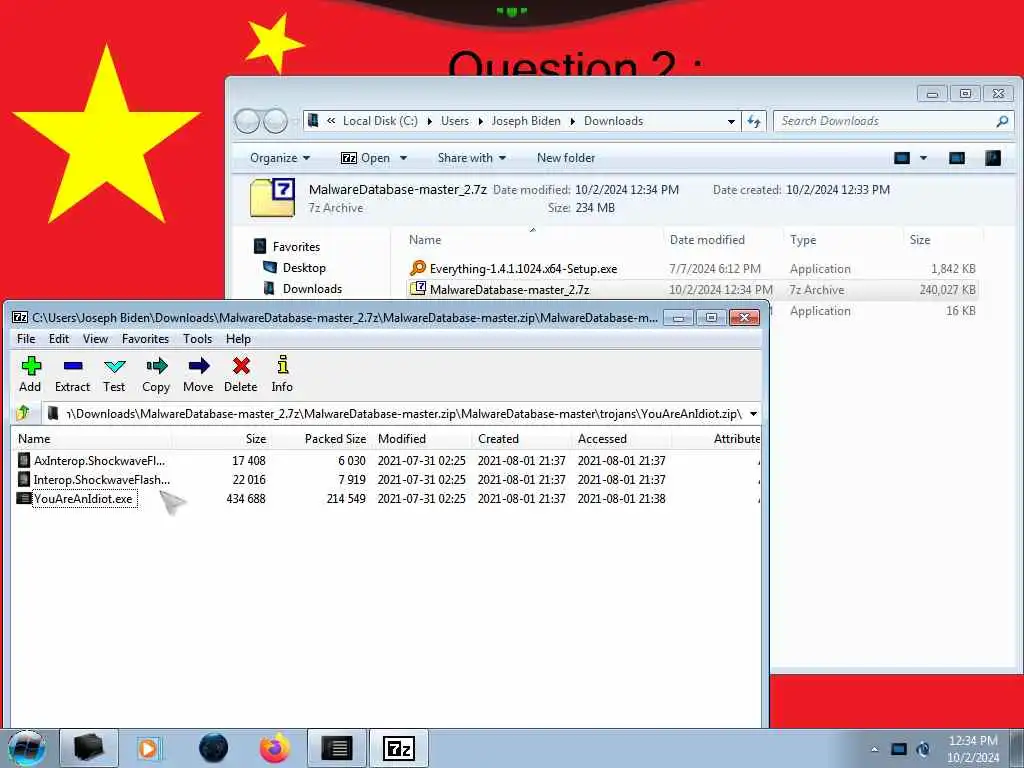1024x768 pixels.
Task: Open Info for the selected file
Action: coord(282,374)
